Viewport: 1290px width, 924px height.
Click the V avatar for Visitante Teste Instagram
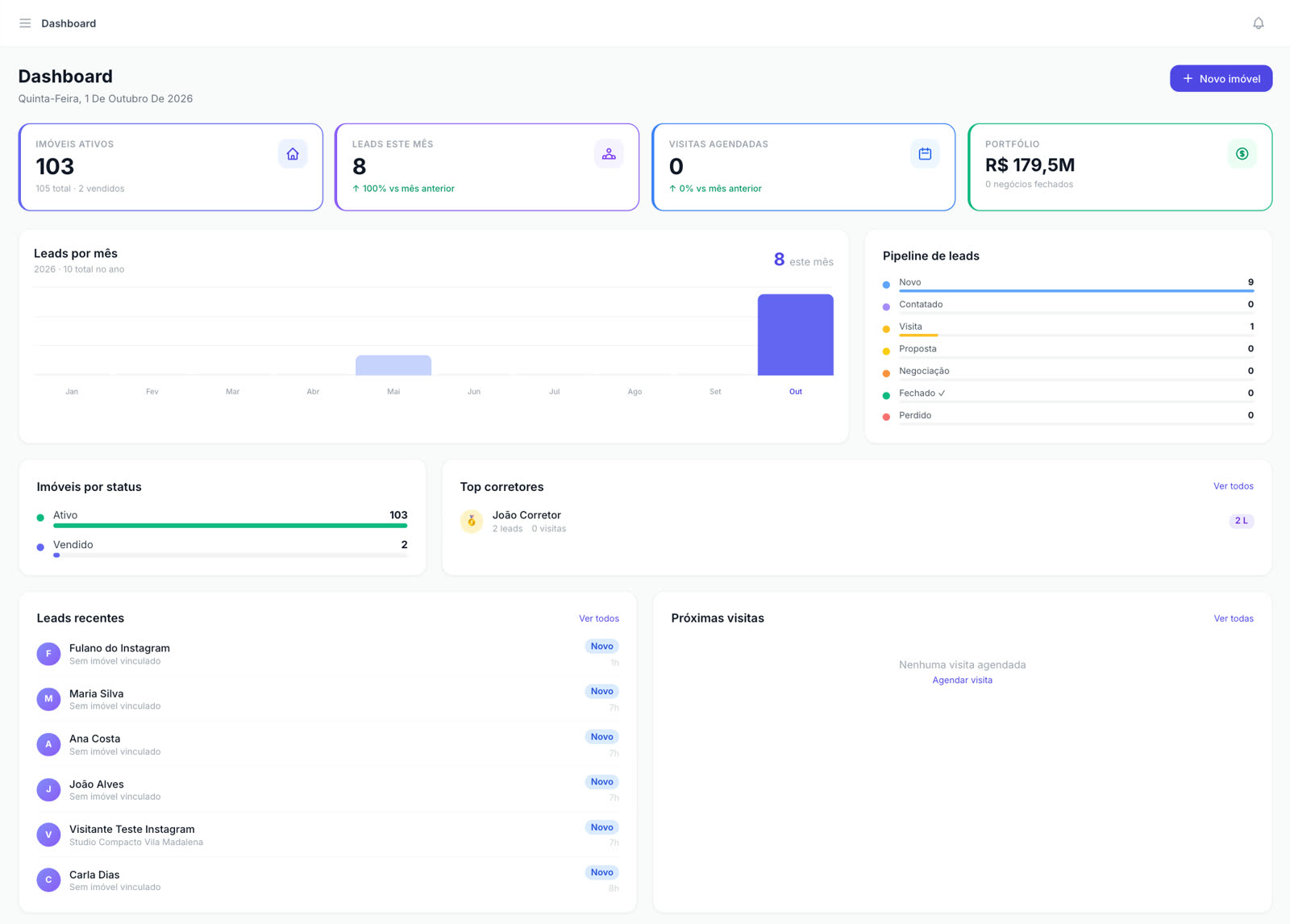tap(48, 835)
